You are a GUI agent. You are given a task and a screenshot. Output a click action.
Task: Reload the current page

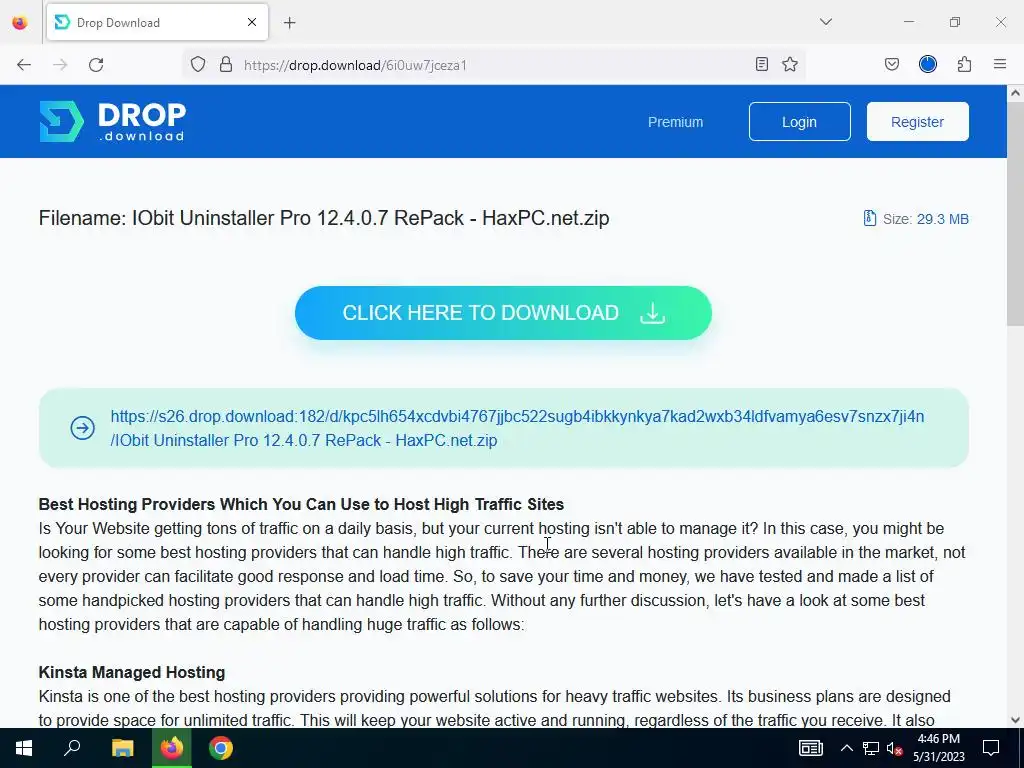(x=96, y=65)
